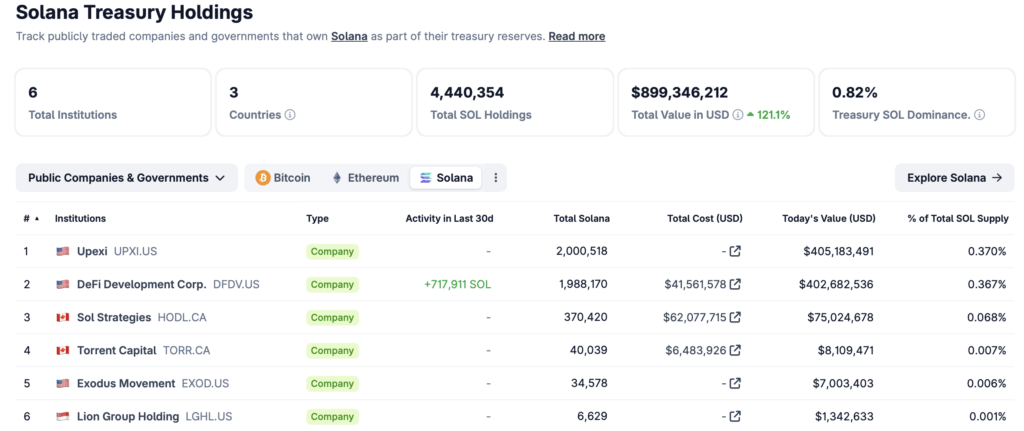Click the DFDV.US ticker text
The image size is (1024, 431).
(236, 284)
